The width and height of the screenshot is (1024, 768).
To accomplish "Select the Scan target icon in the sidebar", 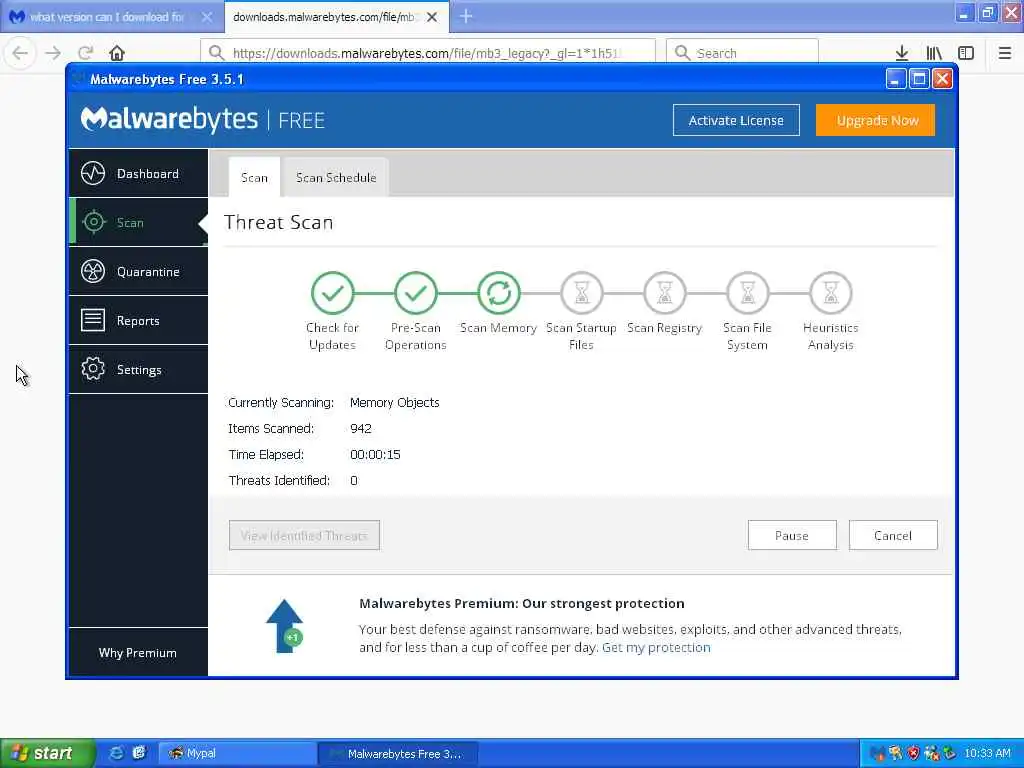I will (94, 222).
